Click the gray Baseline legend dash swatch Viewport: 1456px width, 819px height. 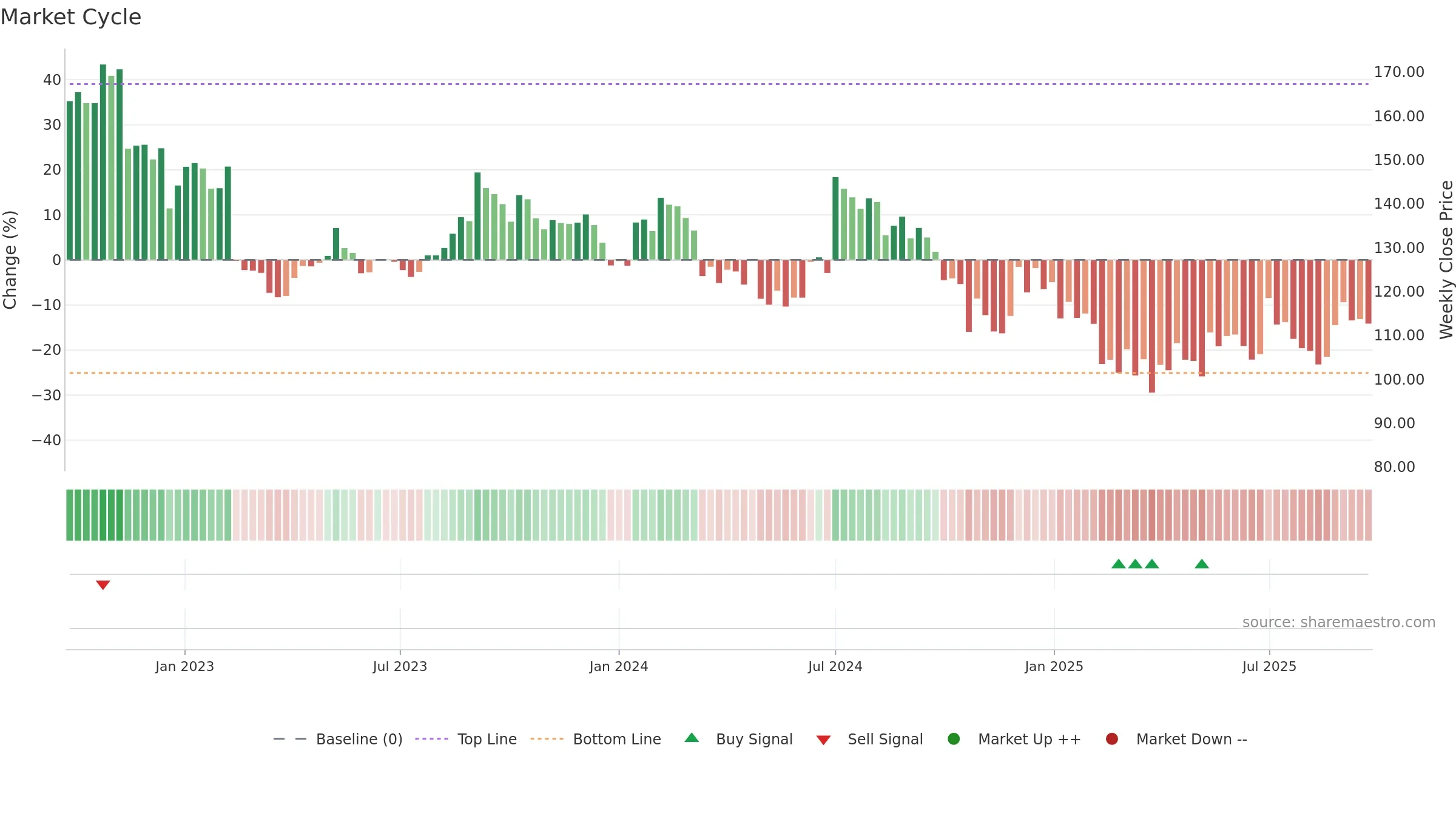tap(290, 739)
